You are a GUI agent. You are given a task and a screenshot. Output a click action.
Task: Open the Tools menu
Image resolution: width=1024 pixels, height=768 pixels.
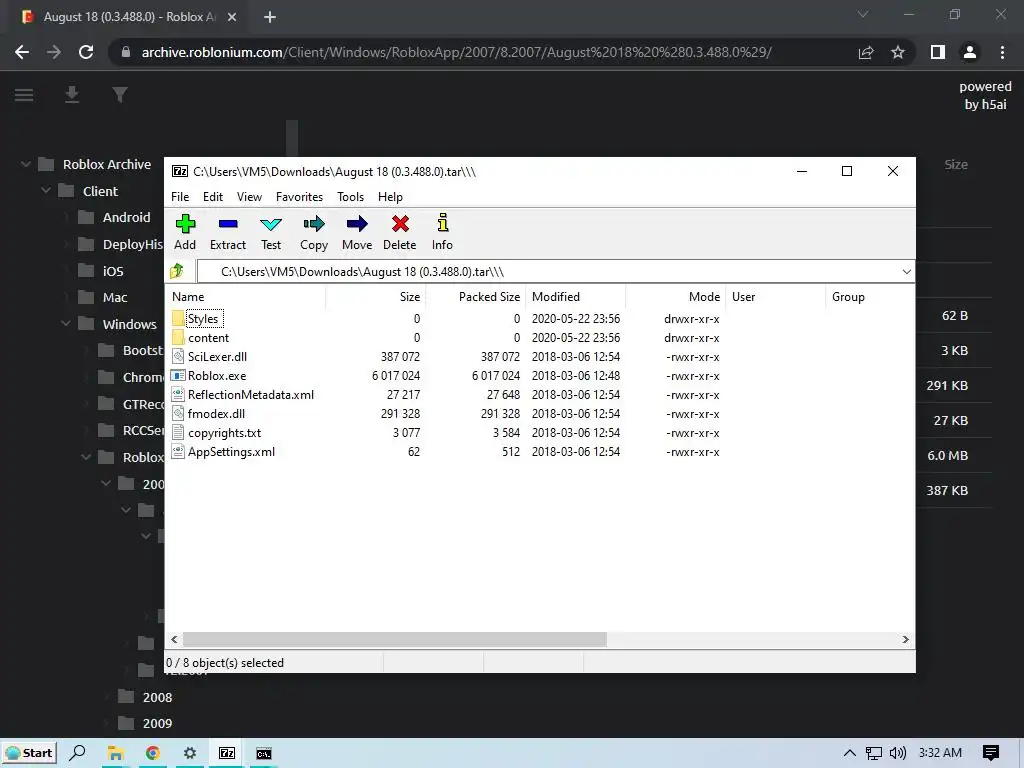[x=351, y=197]
